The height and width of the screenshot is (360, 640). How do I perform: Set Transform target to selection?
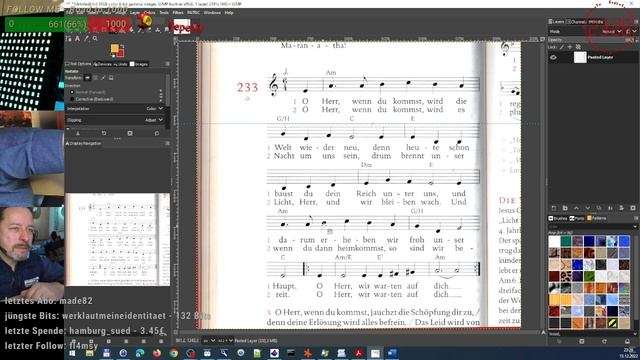point(95,78)
